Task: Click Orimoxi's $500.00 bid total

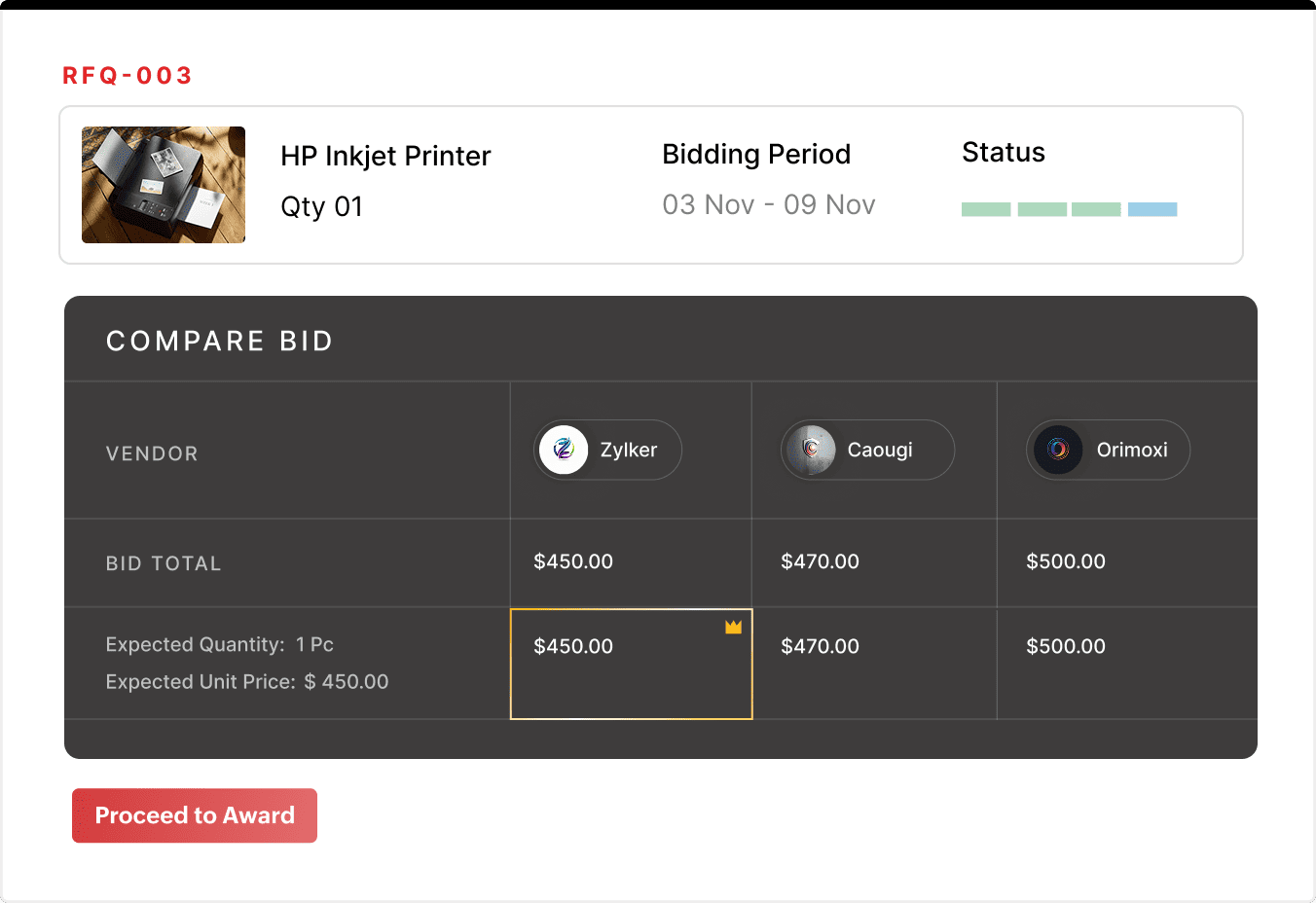Action: pyautogui.click(x=1066, y=561)
